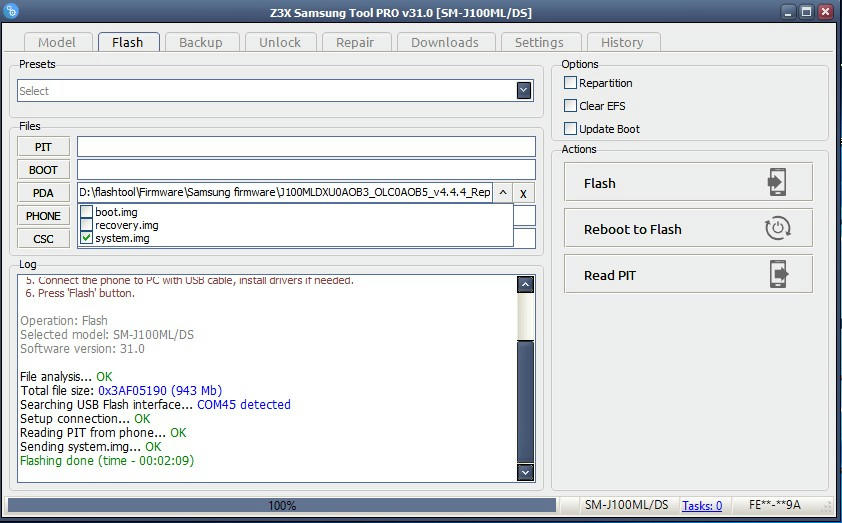Minimize the Z3X Samsung Tool window

pos(788,12)
